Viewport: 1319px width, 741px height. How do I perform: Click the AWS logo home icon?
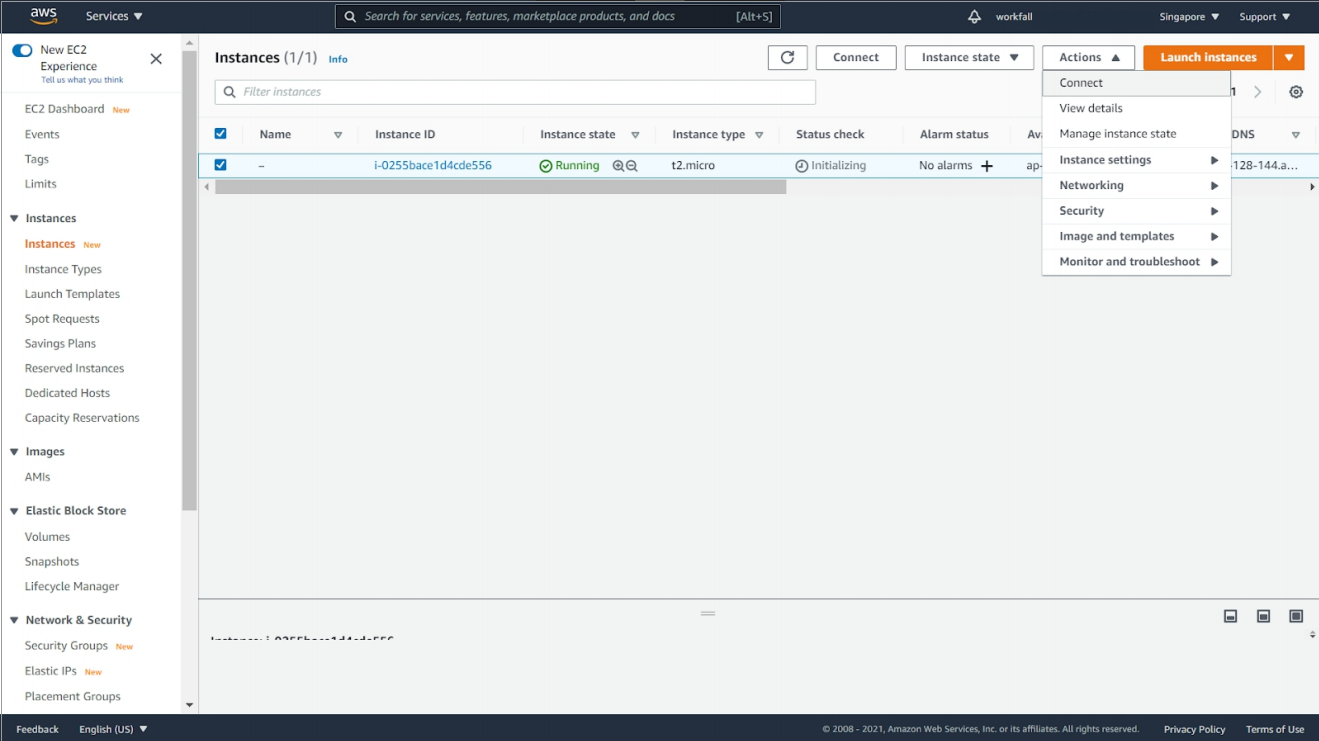43,16
